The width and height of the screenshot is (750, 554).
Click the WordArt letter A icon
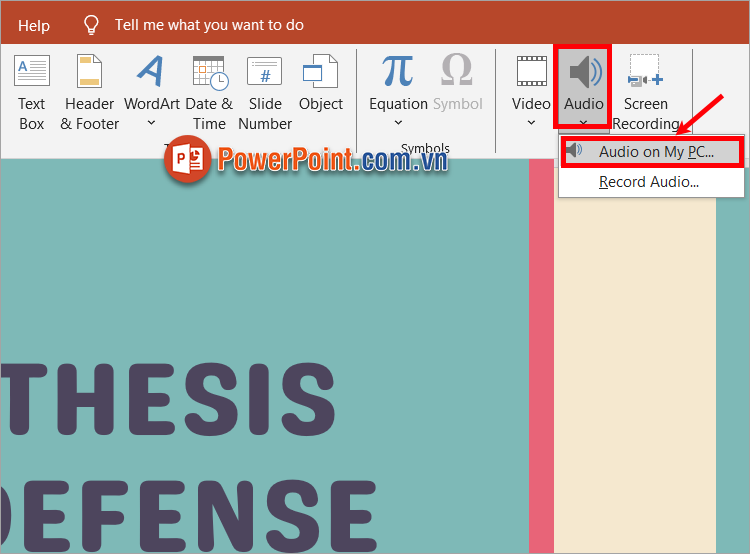pyautogui.click(x=151, y=72)
